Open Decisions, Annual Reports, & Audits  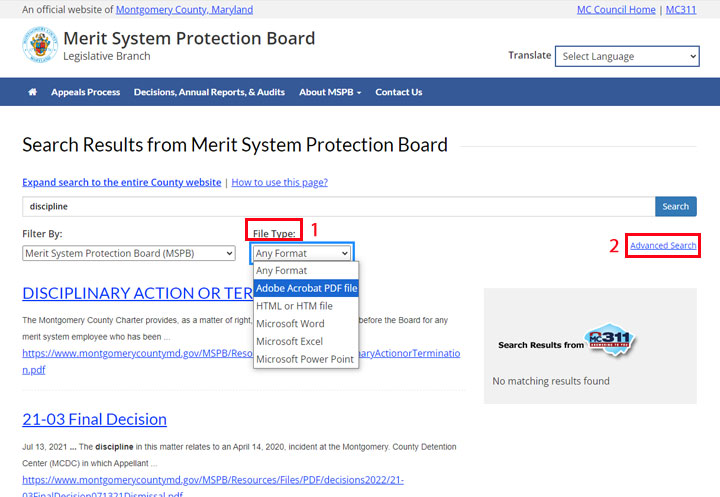(x=209, y=92)
